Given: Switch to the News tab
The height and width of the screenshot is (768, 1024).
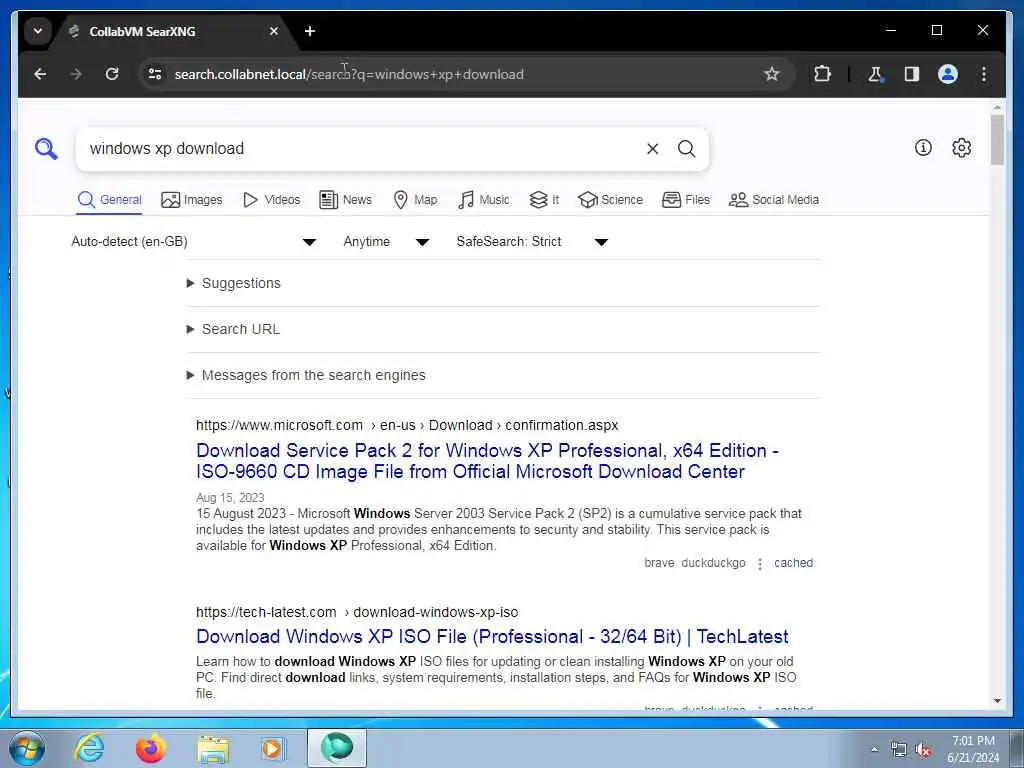Looking at the screenshot, I should coord(345,200).
